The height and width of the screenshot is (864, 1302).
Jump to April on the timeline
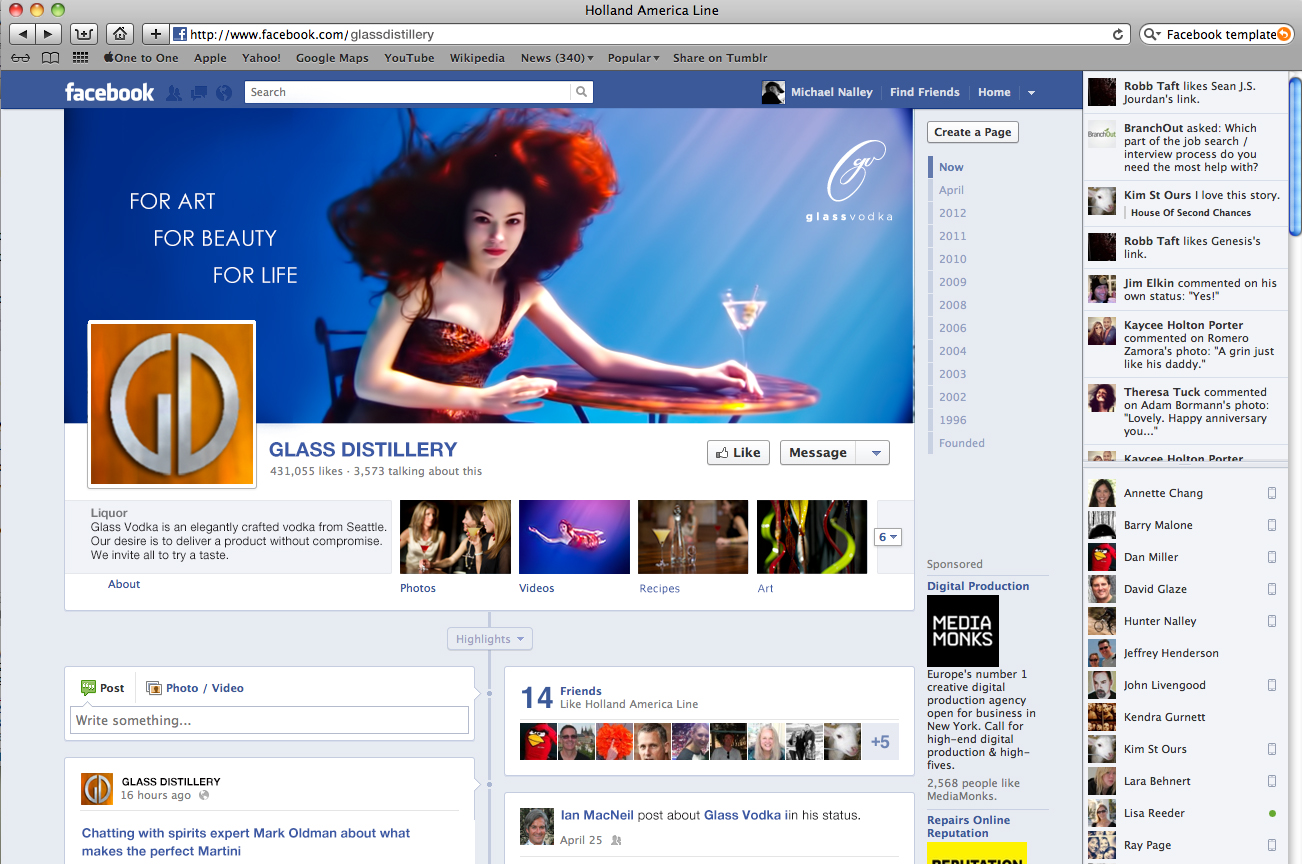click(951, 190)
